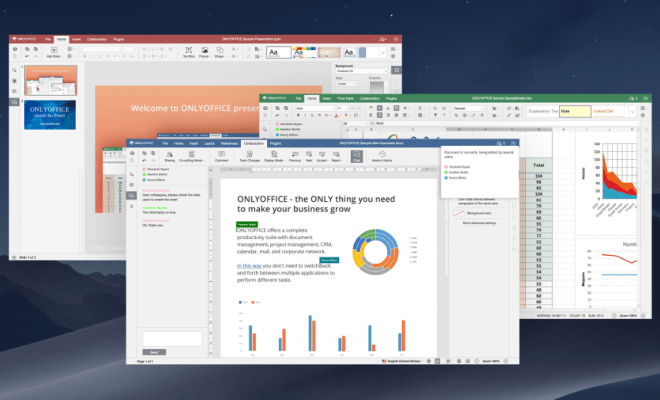This screenshot has width=660, height=400.
Task: Copy using the document toolbar copy icon
Action: click(x=145, y=154)
